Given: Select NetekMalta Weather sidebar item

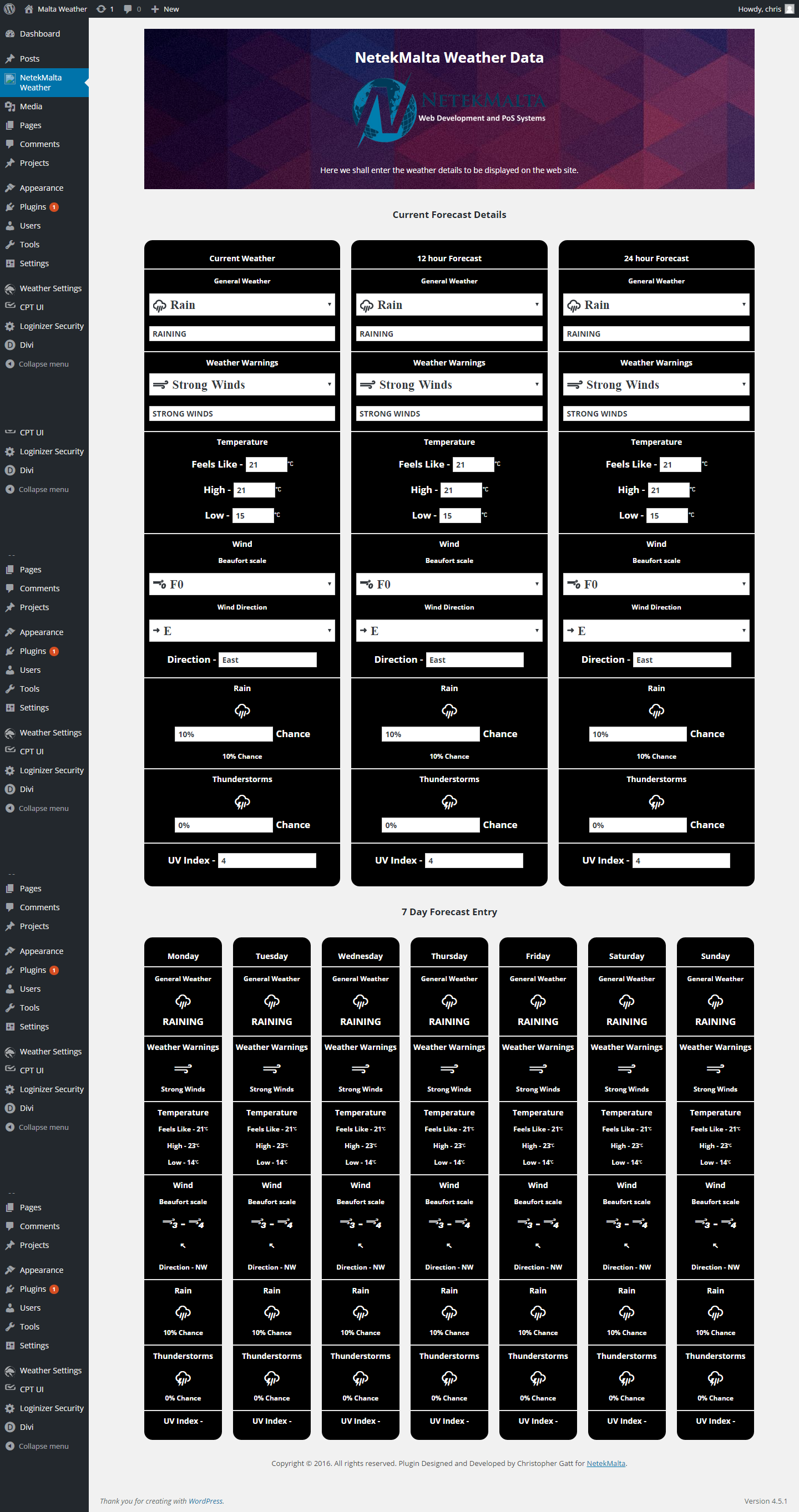Looking at the screenshot, I should 44,82.
